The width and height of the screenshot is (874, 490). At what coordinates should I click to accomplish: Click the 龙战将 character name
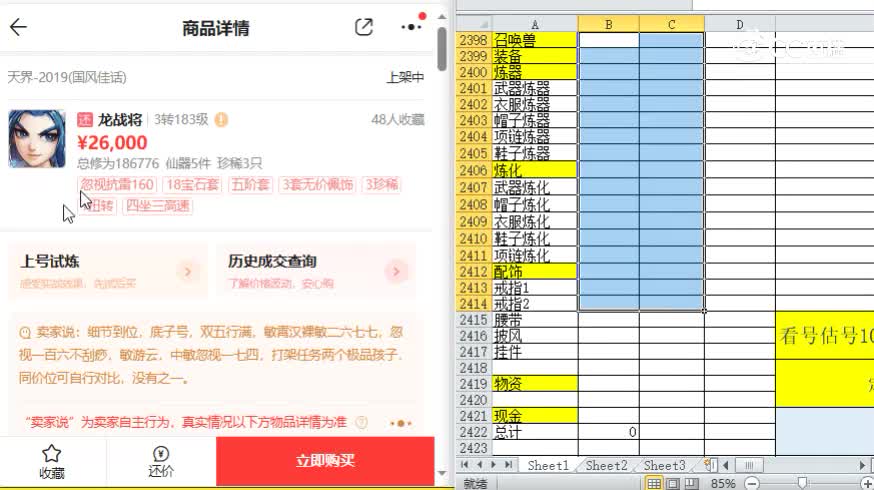pyautogui.click(x=120, y=119)
